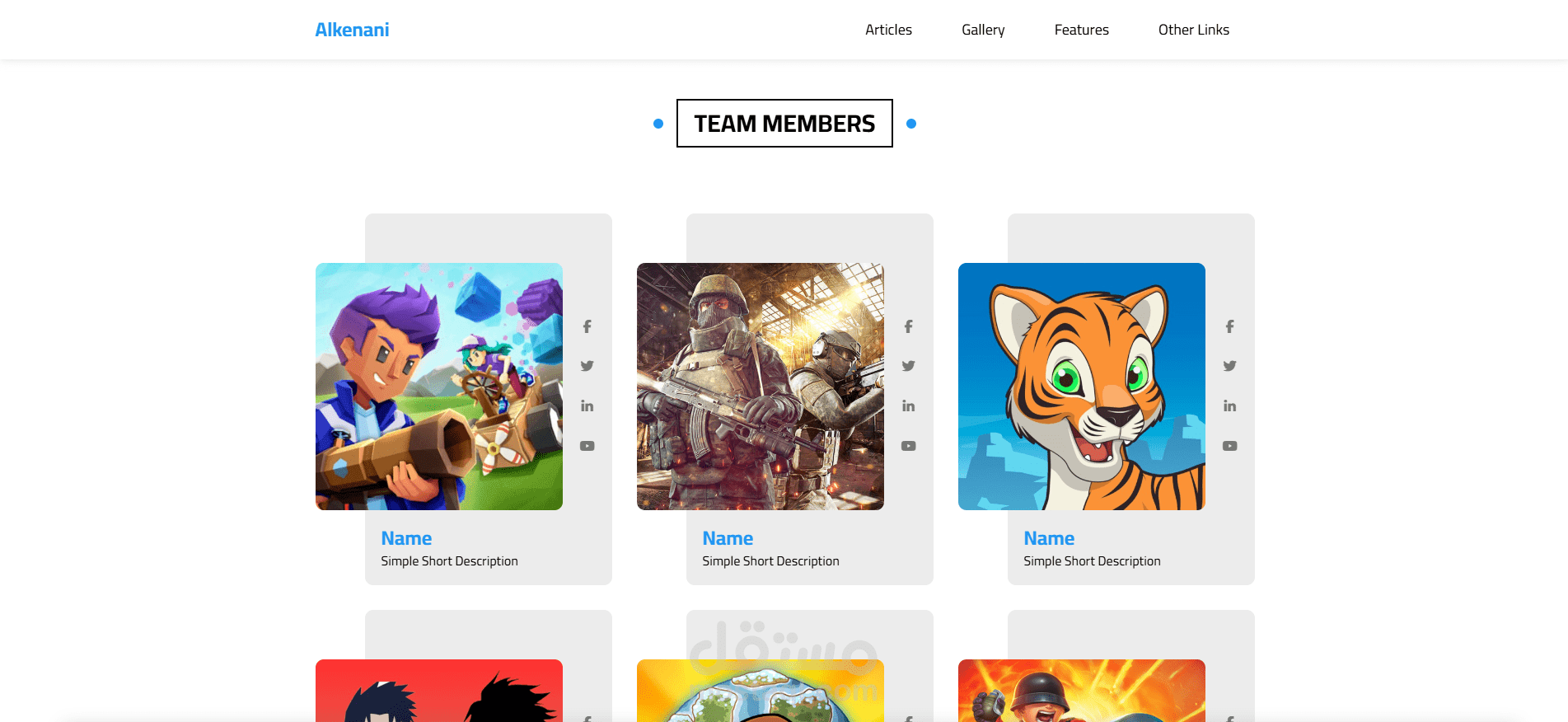1568x722 pixels.
Task: Select the red anime characters image
Action: point(439,691)
